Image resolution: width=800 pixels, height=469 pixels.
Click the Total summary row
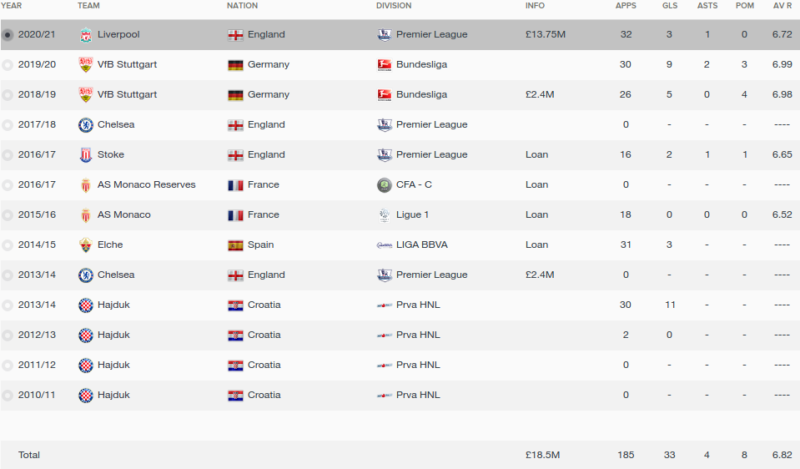tap(400, 455)
